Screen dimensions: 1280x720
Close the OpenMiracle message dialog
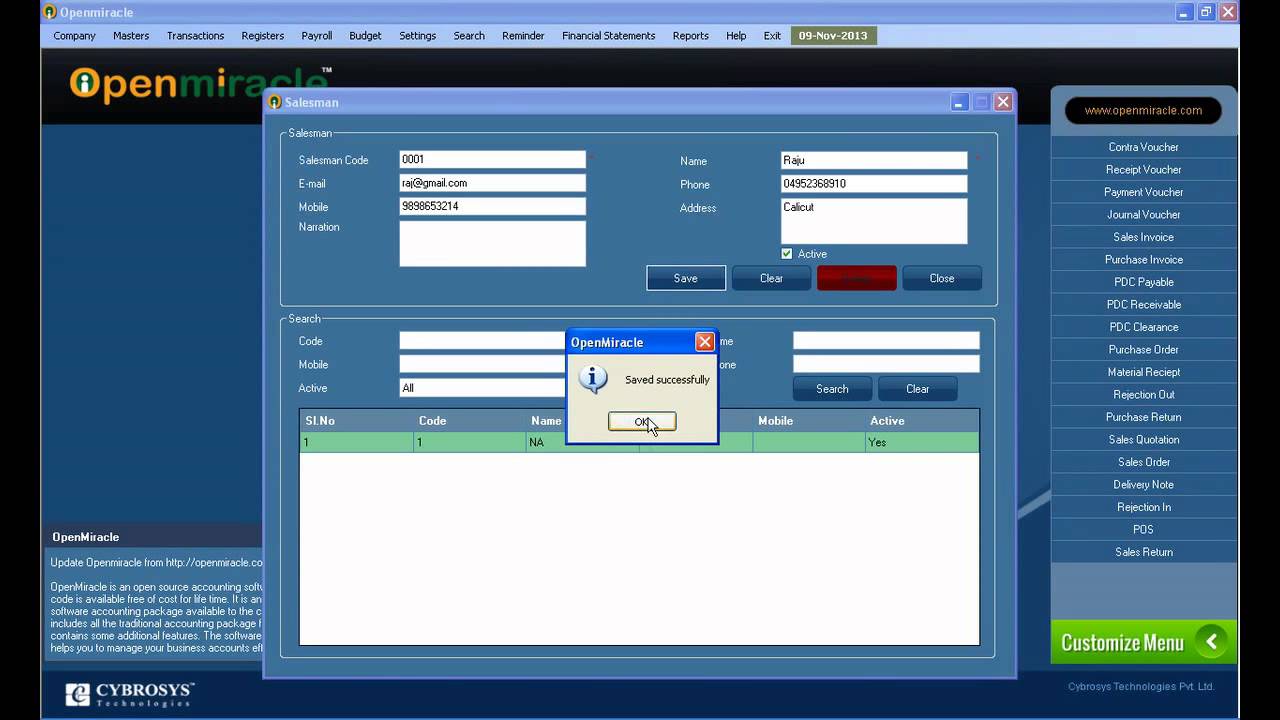click(705, 342)
